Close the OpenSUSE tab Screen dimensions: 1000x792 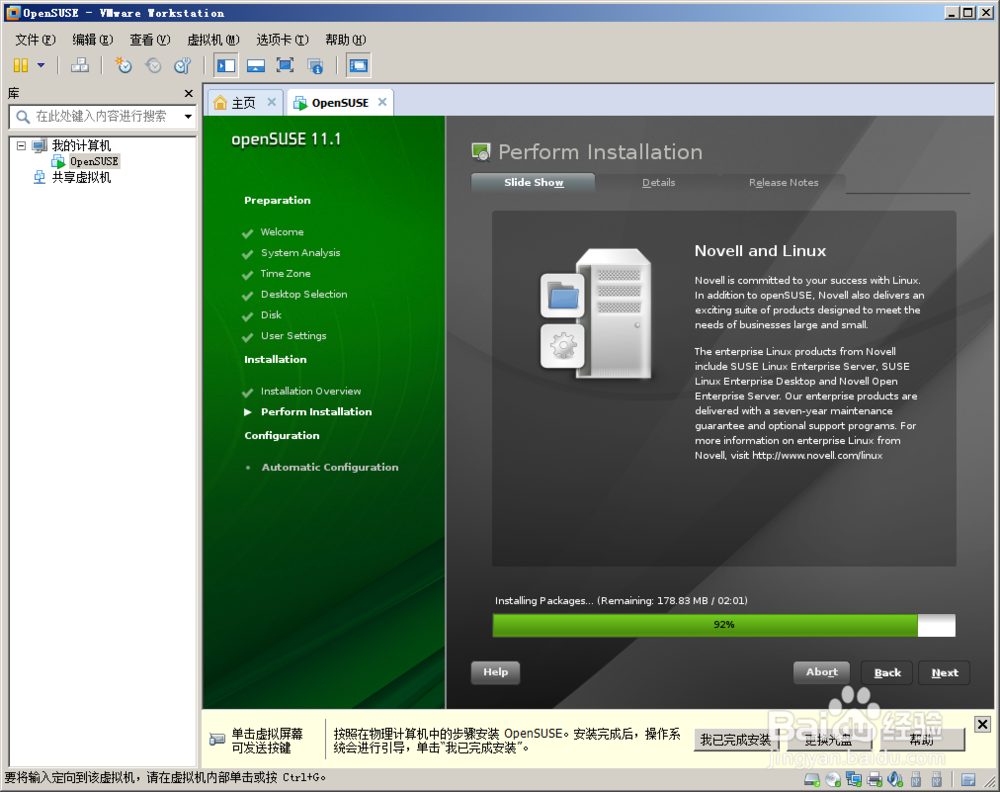pyautogui.click(x=382, y=102)
